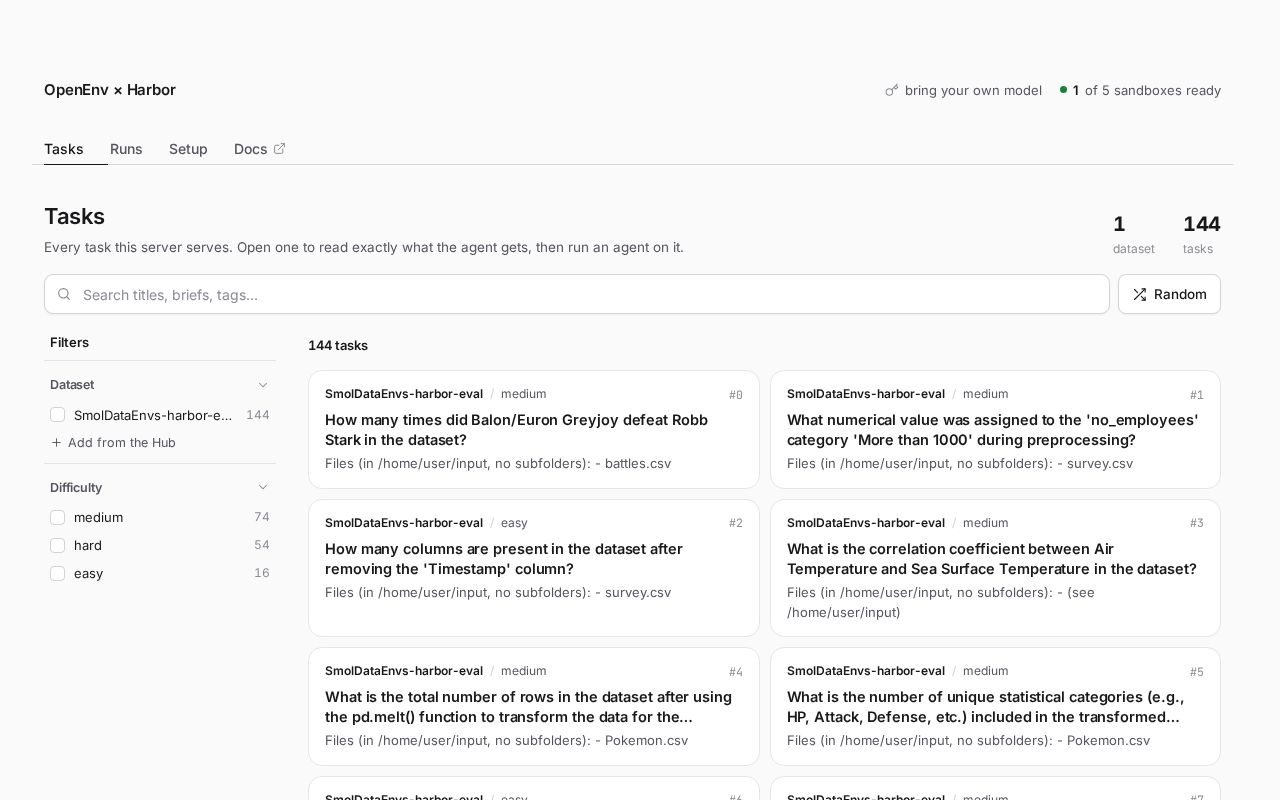Click the key icon beside bring your own model
1280x800 pixels.
click(x=892, y=90)
